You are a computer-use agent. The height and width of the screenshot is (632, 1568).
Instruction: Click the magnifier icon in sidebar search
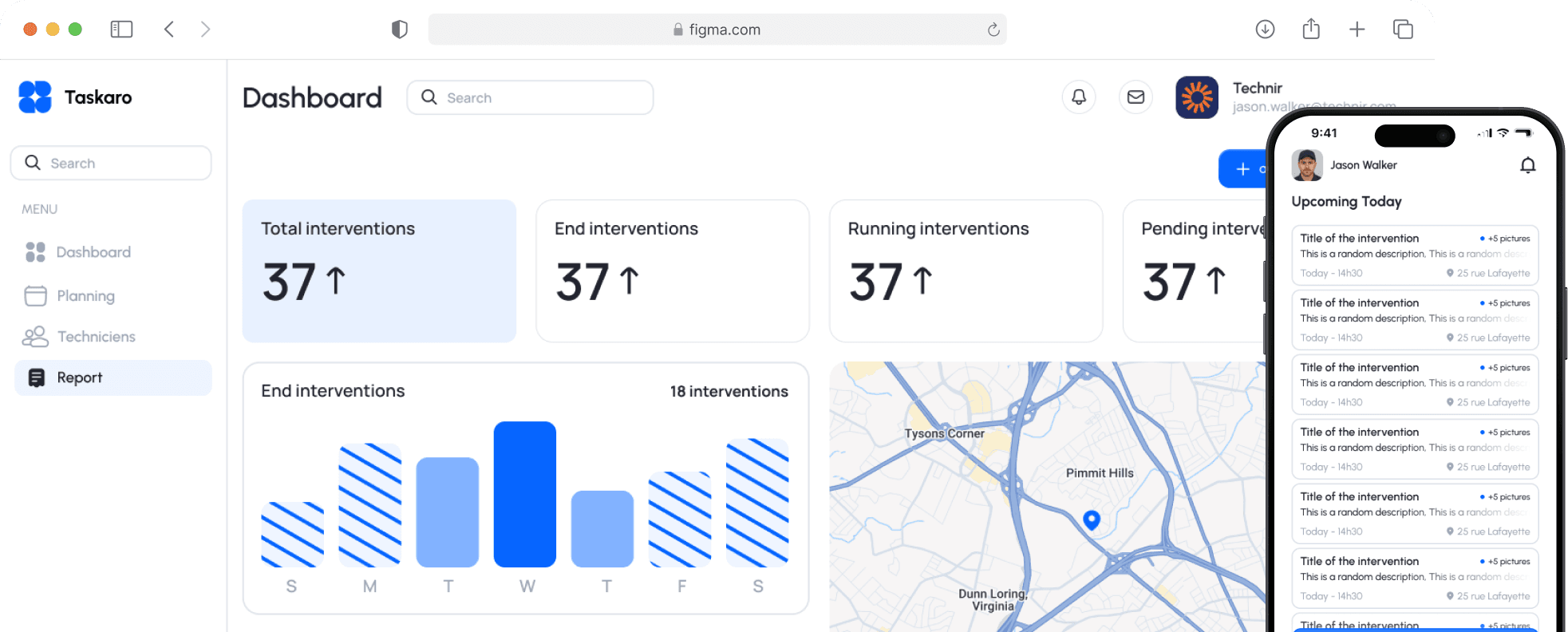point(33,163)
